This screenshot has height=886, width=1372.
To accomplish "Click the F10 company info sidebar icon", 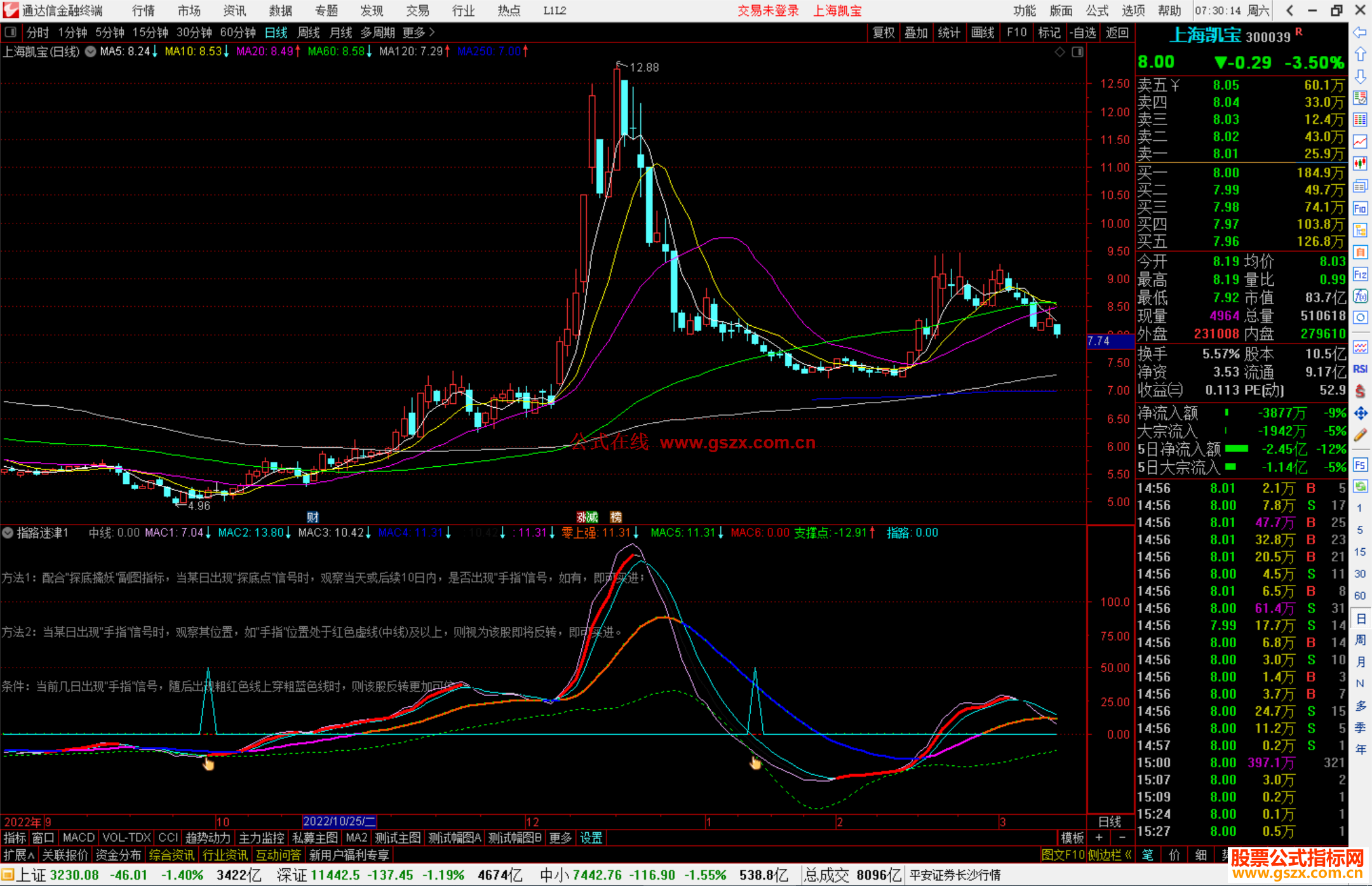I will point(1360,208).
